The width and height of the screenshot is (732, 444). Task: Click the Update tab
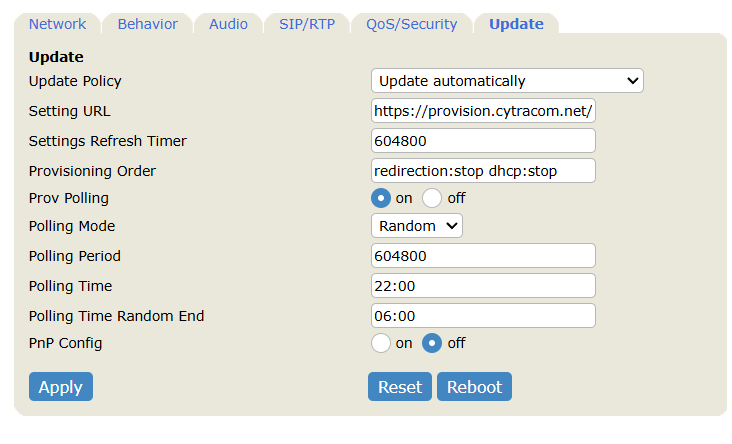516,24
